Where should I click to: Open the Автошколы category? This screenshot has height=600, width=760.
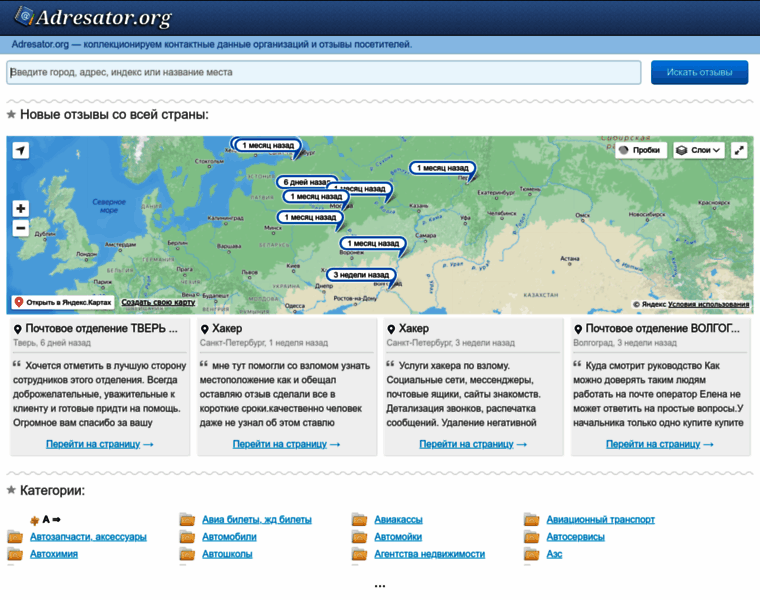point(227,554)
